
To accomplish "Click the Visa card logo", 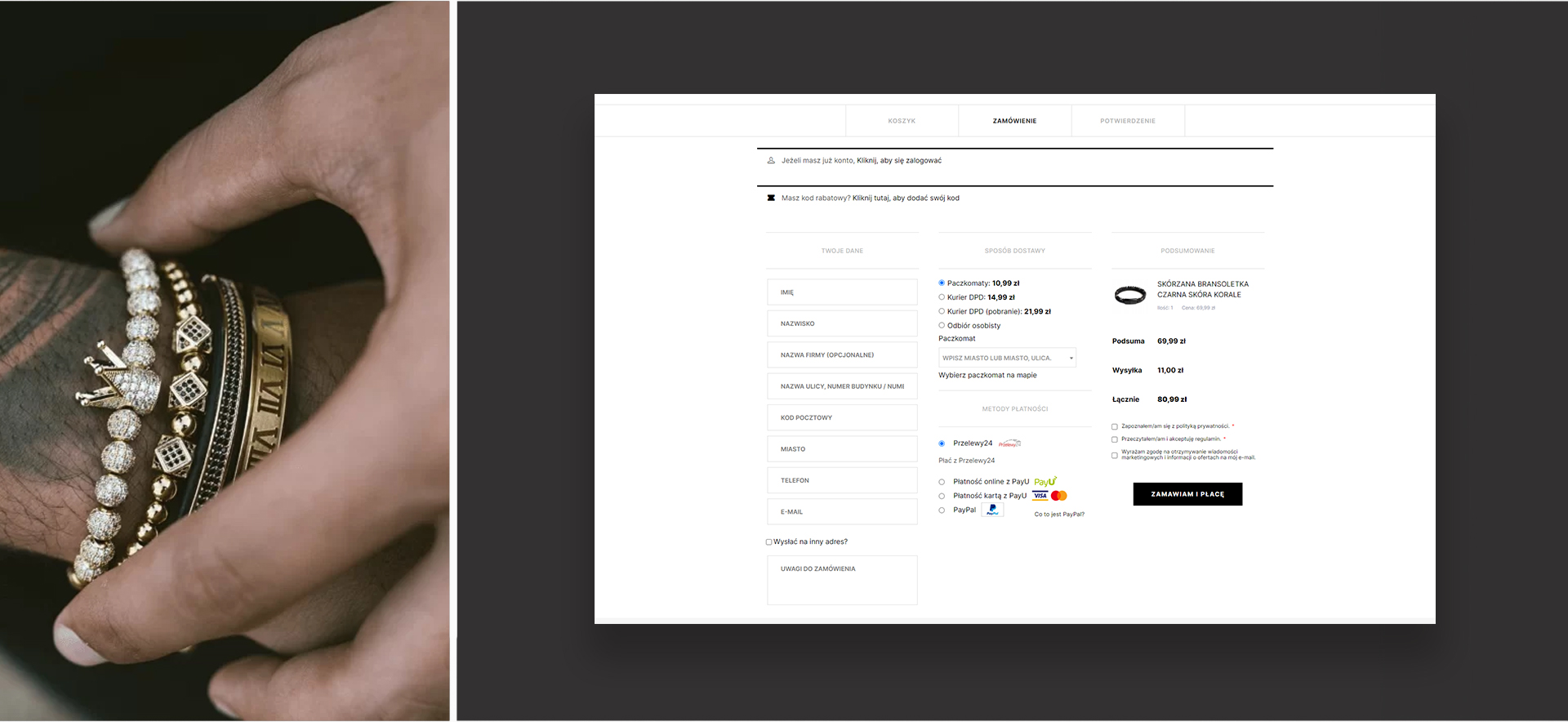I will click(x=1040, y=496).
